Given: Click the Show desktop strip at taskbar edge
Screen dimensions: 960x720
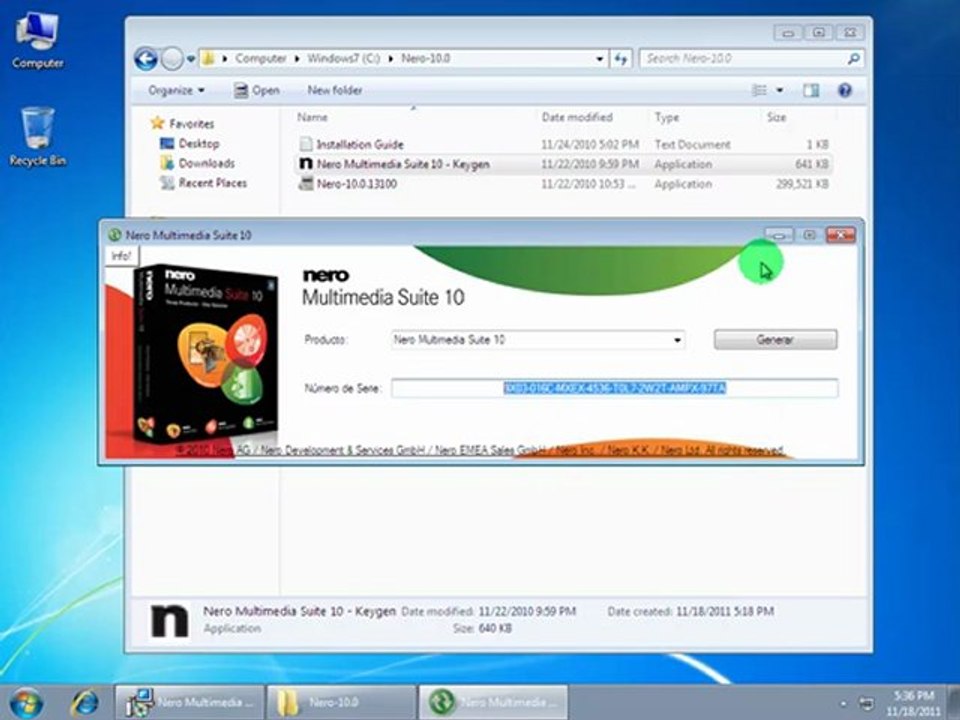Looking at the screenshot, I should coord(953,702).
